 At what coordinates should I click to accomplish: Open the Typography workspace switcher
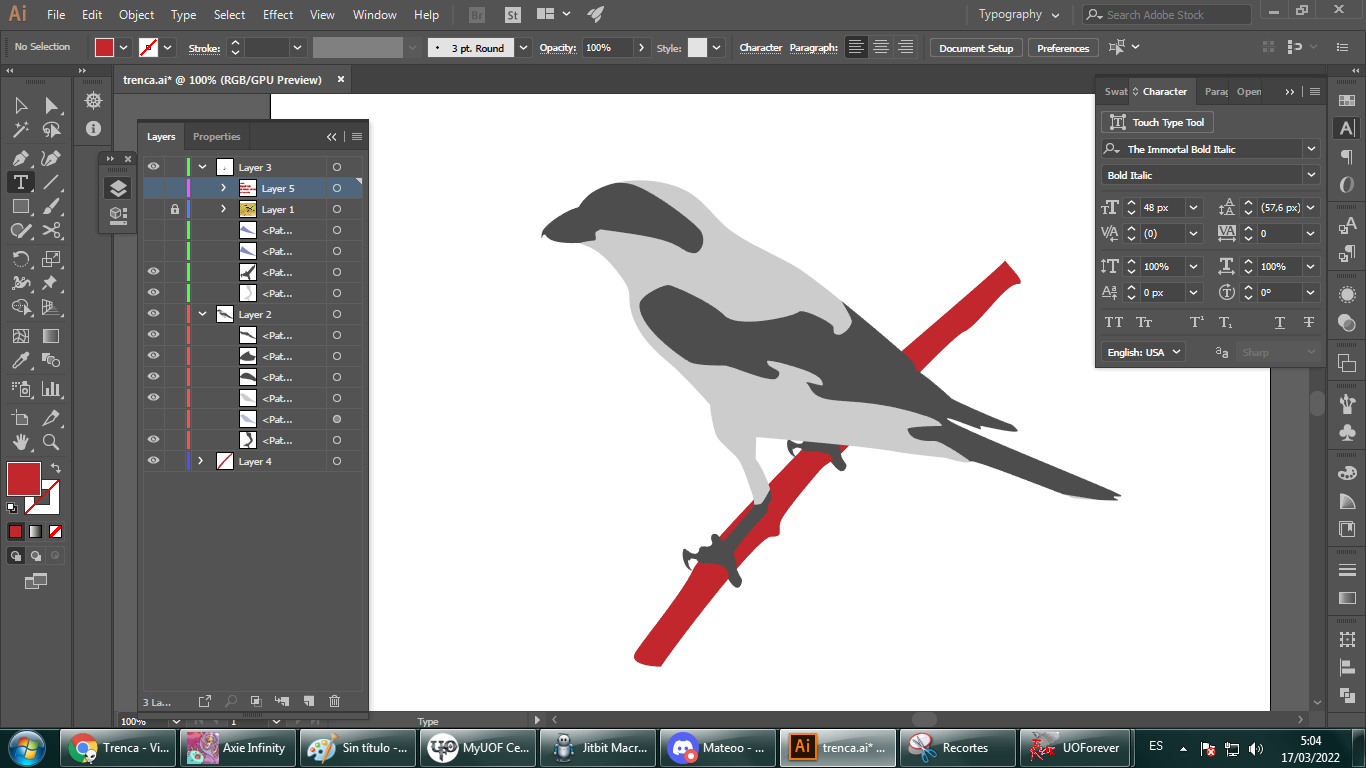tap(1018, 14)
